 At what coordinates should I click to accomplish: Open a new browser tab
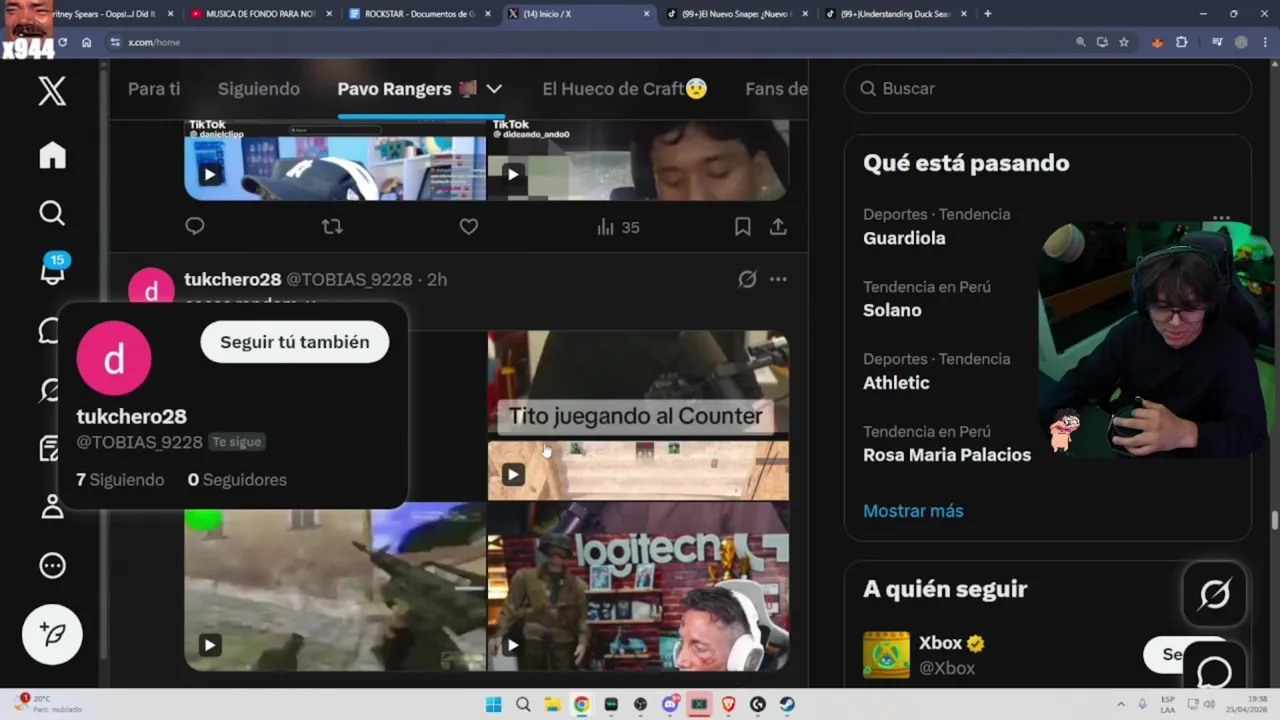[x=988, y=14]
